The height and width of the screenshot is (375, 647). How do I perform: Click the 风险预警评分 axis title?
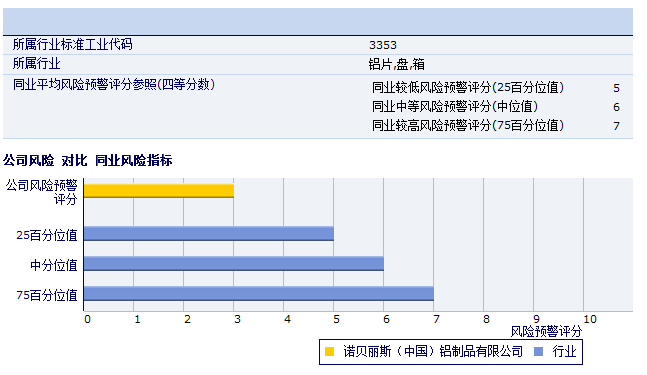tap(546, 331)
